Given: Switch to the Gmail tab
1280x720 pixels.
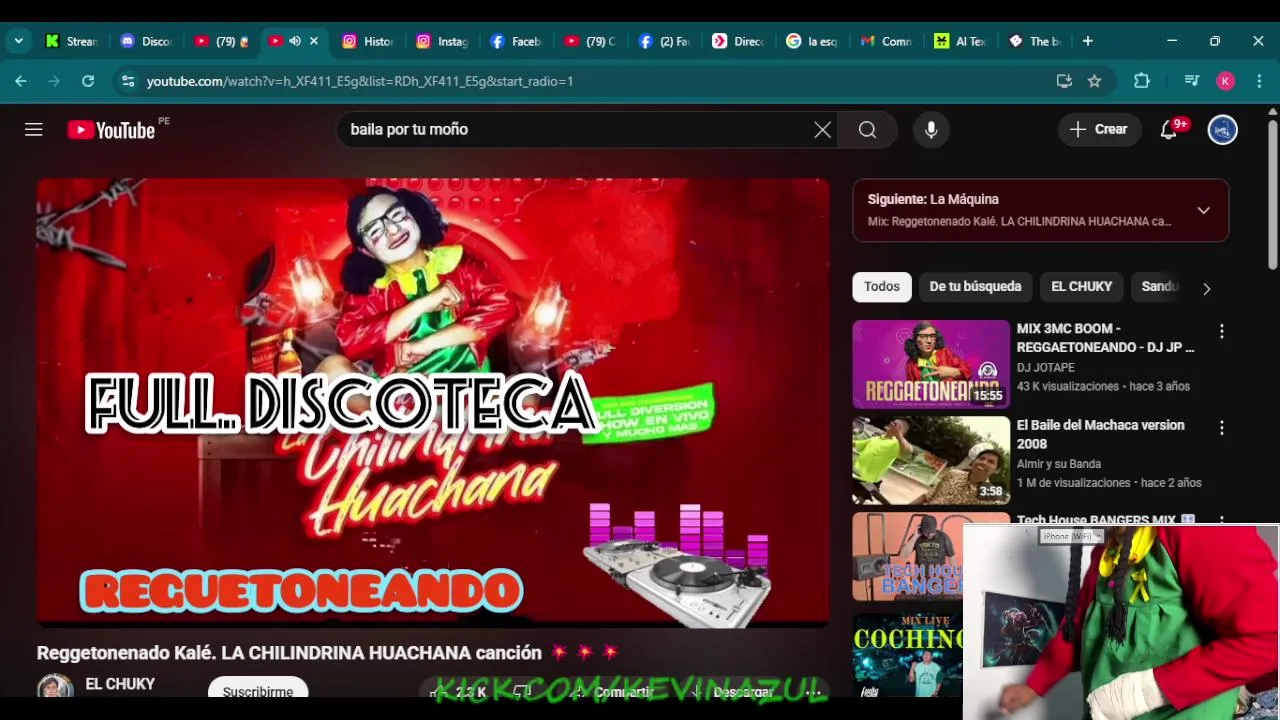Looking at the screenshot, I should [x=886, y=41].
